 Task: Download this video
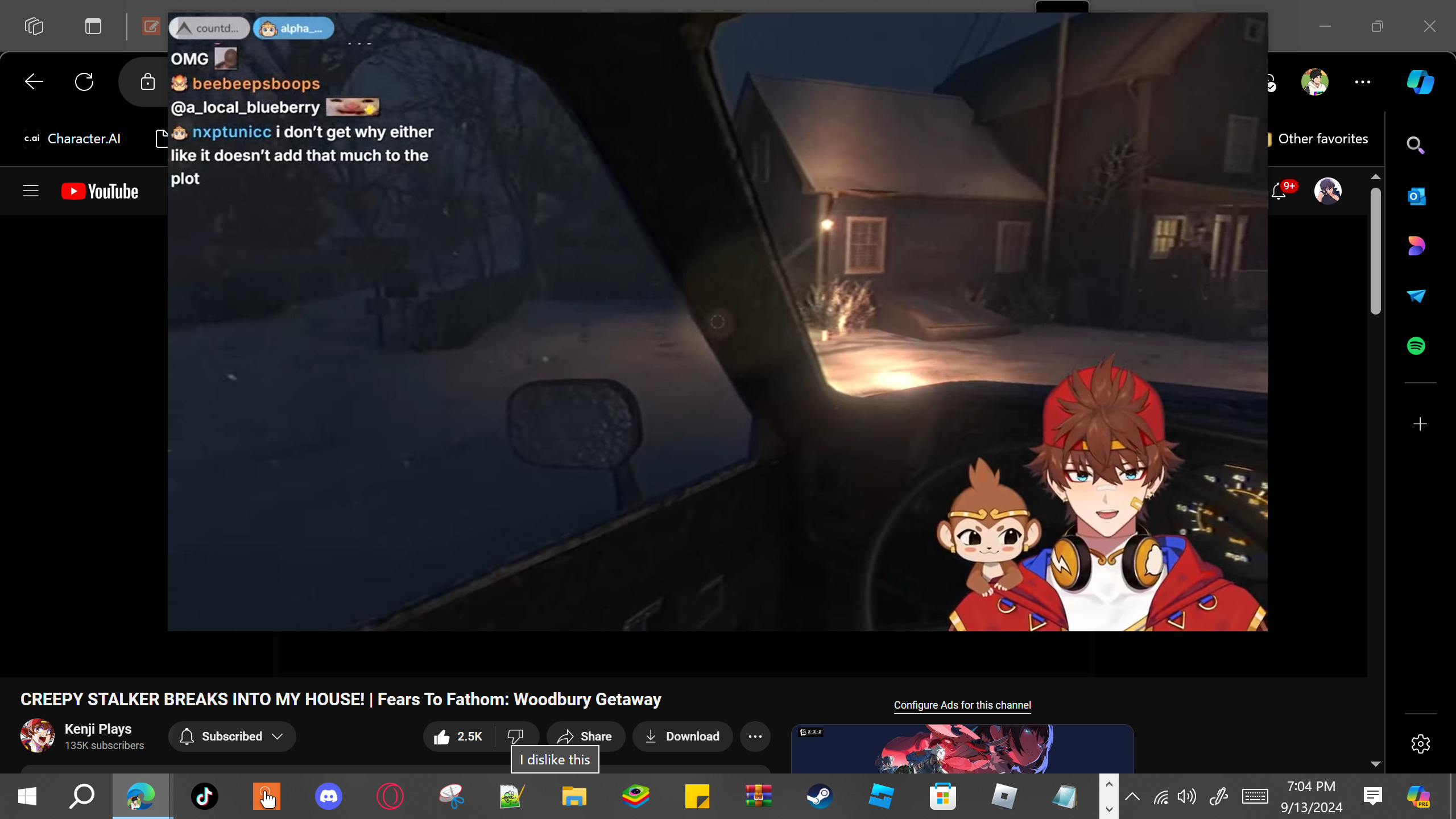pyautogui.click(x=682, y=737)
